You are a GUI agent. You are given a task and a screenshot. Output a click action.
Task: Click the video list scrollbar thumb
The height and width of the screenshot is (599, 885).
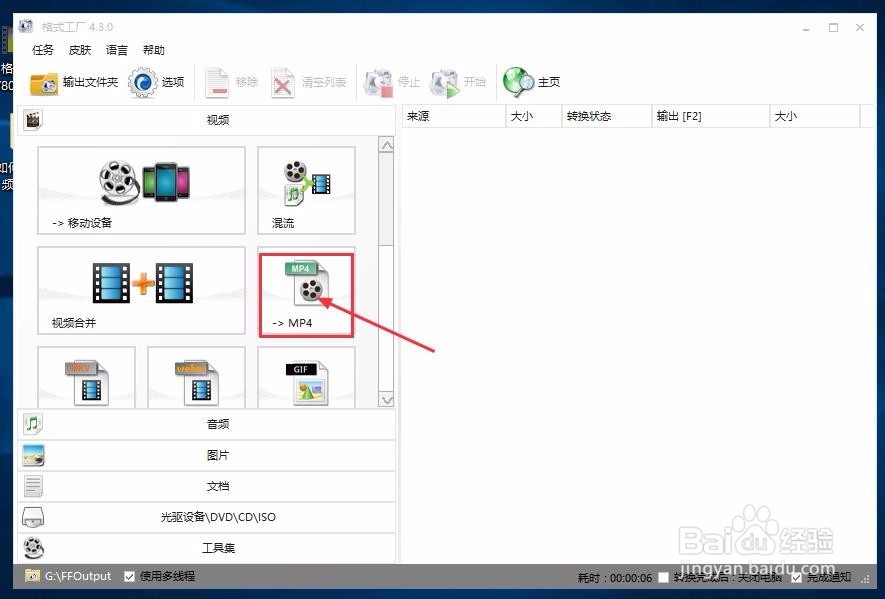coord(387,199)
